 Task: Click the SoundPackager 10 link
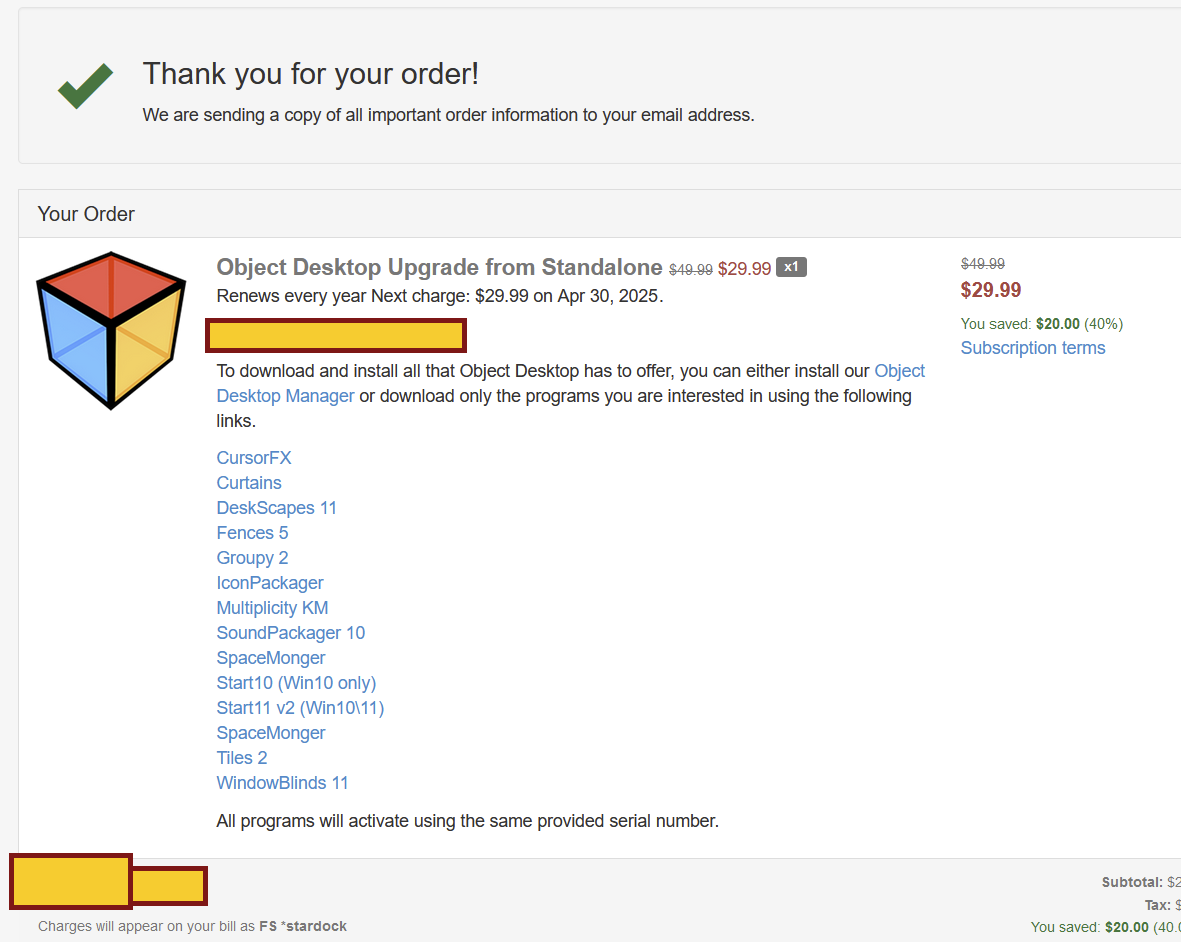[x=291, y=633]
